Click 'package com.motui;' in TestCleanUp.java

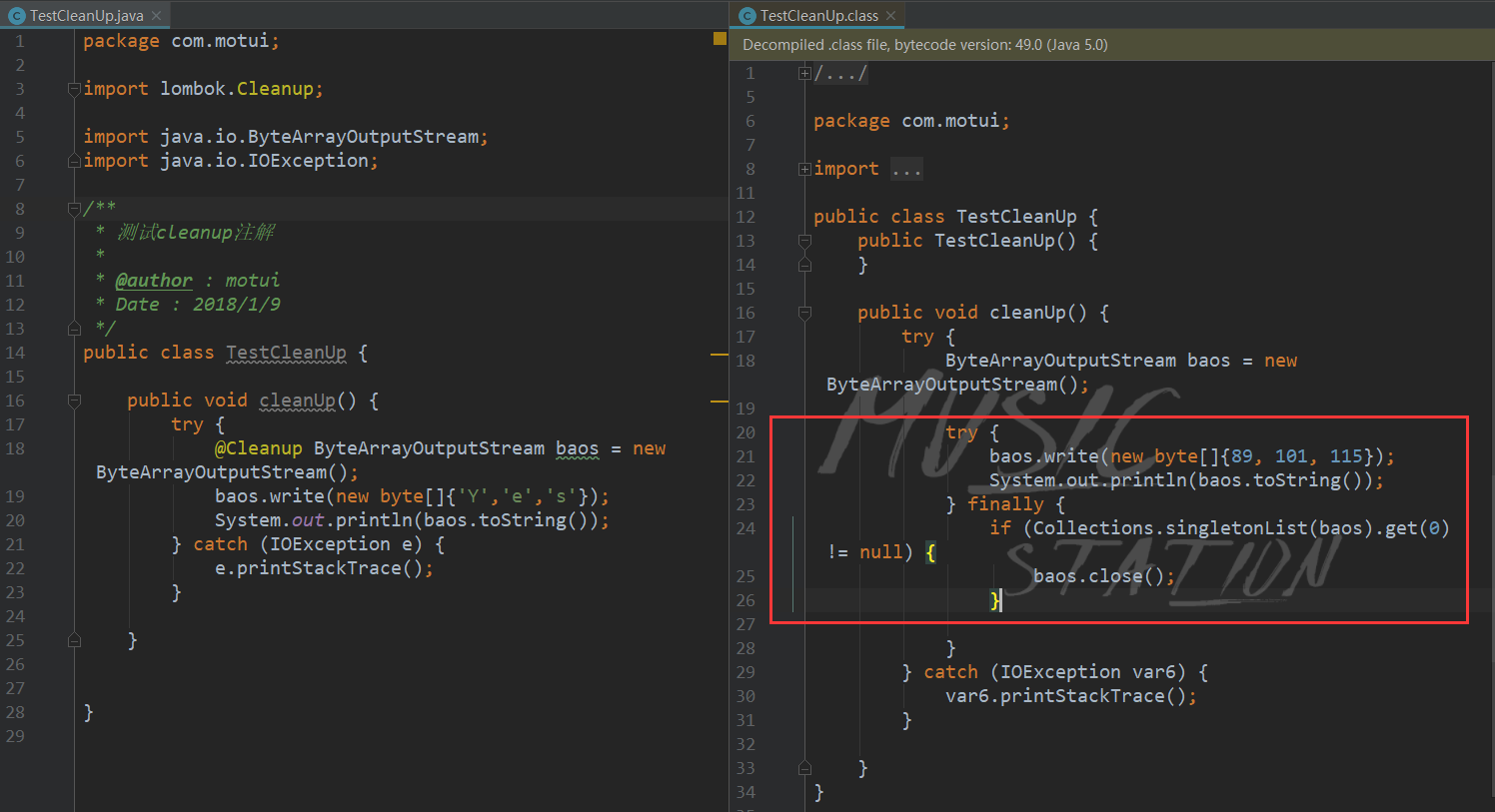(x=182, y=41)
